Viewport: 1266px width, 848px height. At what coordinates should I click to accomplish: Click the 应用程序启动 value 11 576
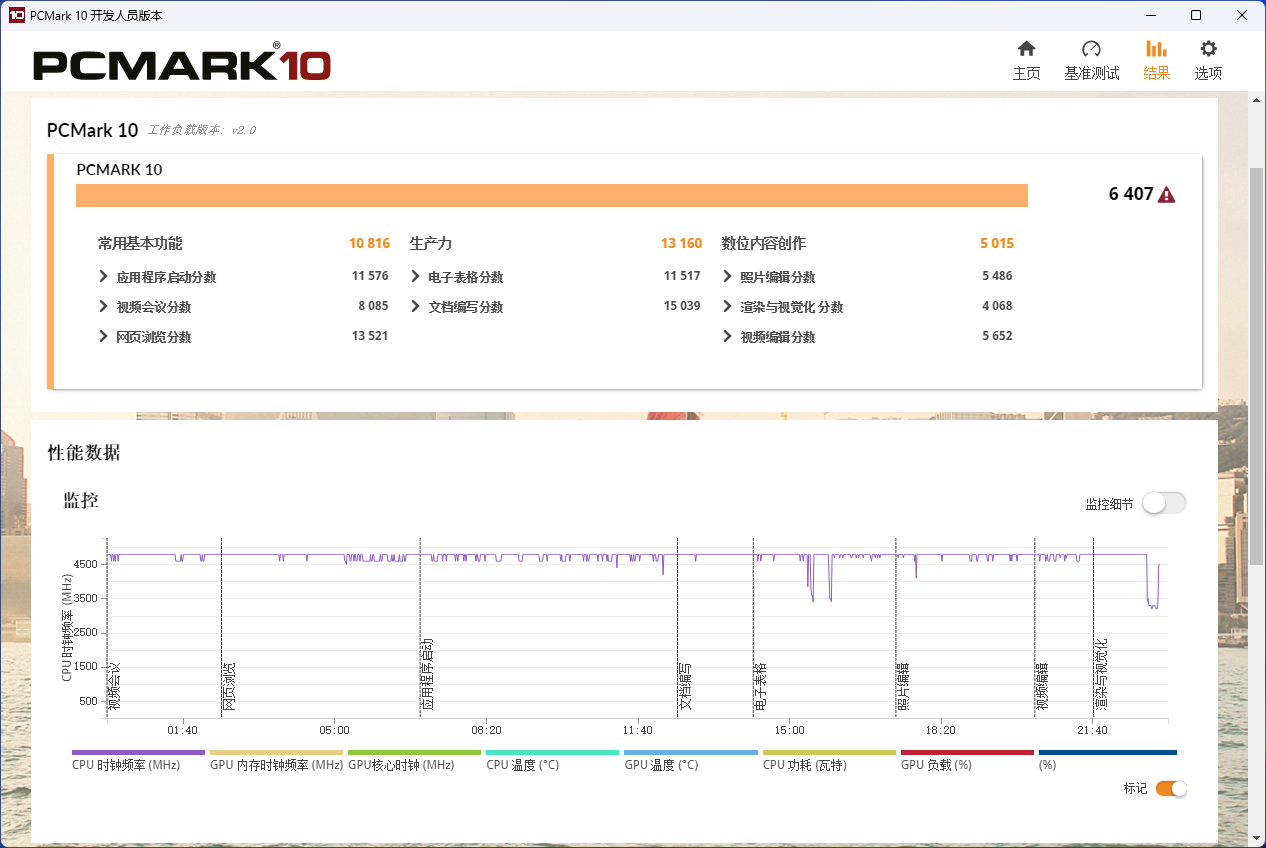click(x=369, y=276)
